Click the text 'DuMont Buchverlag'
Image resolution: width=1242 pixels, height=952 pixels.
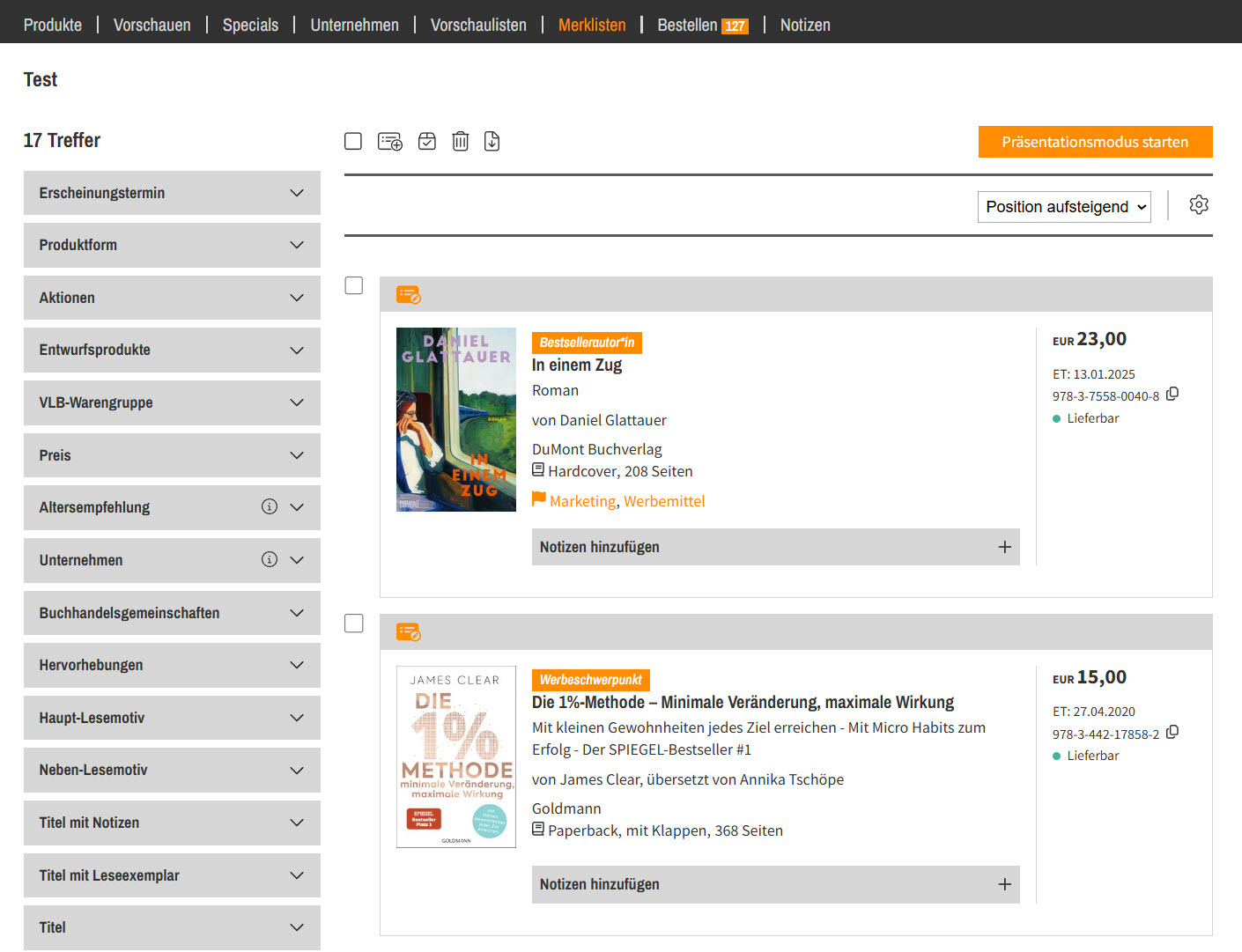click(596, 449)
